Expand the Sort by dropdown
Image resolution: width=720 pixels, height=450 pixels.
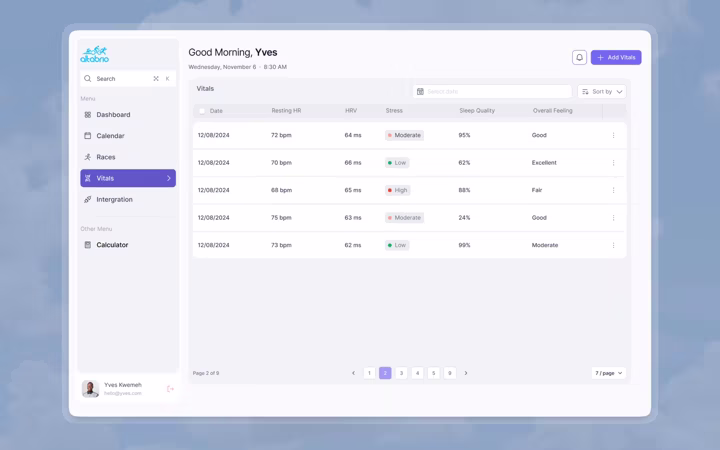602,92
